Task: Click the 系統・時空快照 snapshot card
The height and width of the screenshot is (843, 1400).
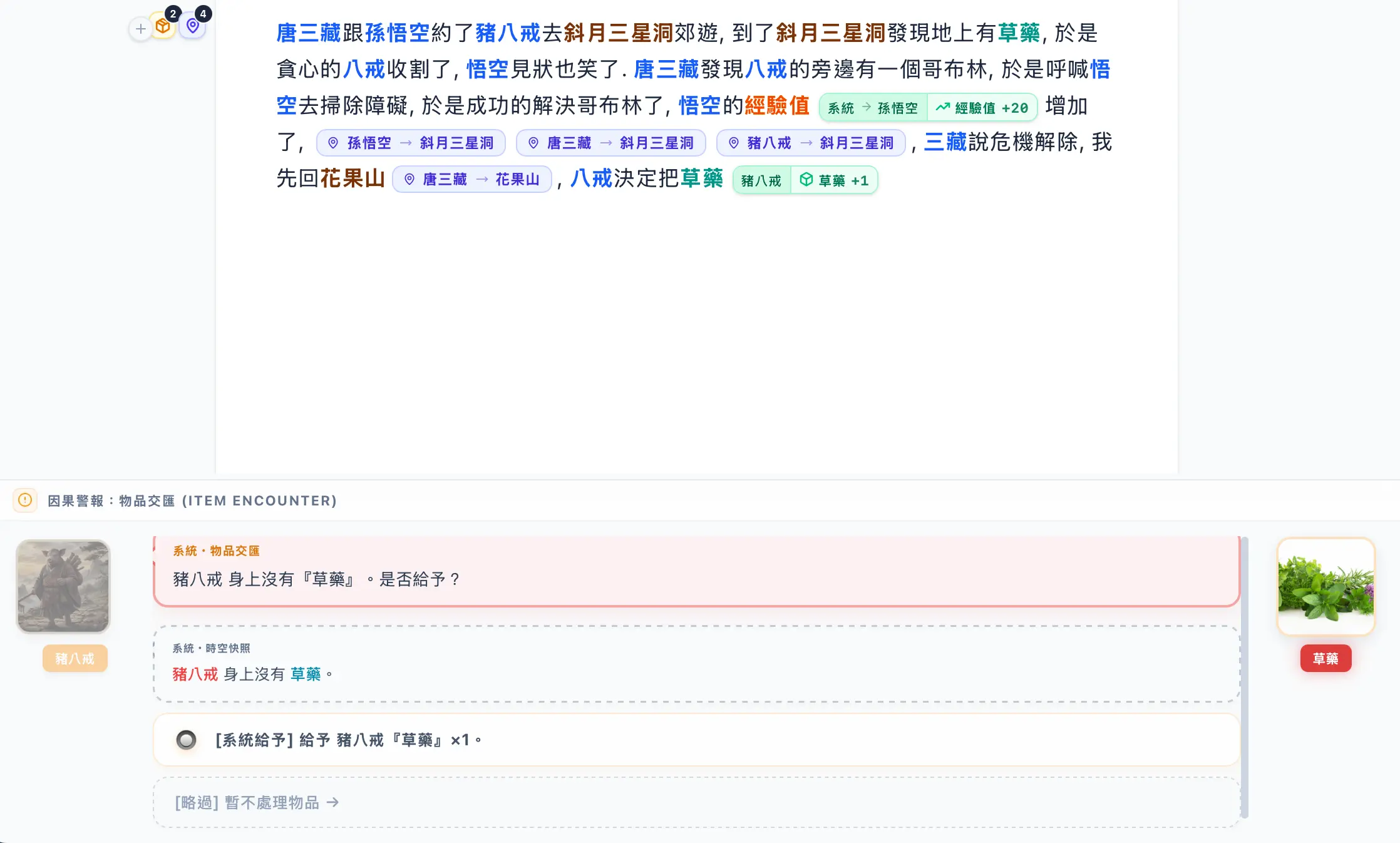Action: [x=696, y=663]
